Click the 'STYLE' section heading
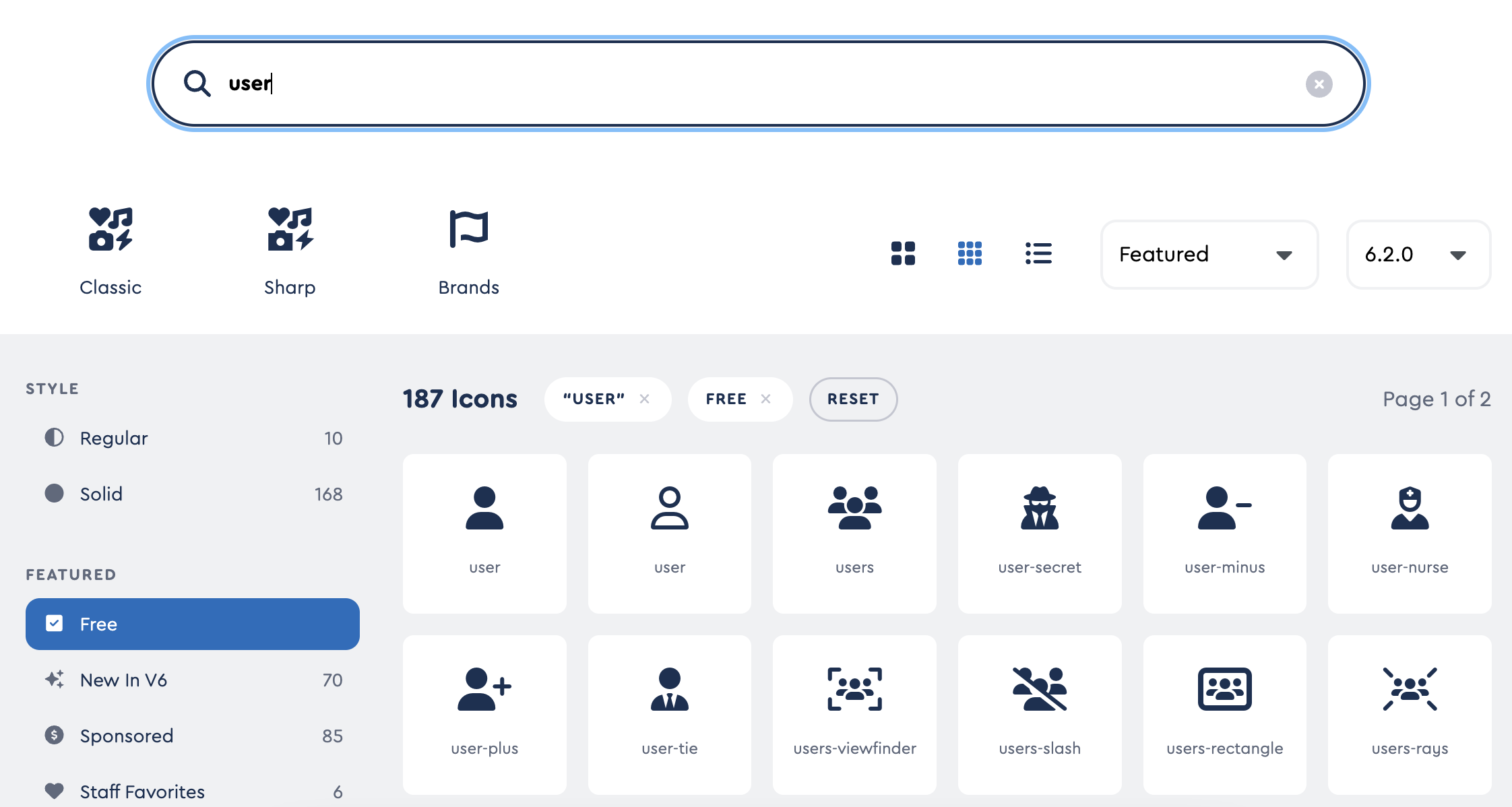Image resolution: width=1512 pixels, height=807 pixels. (x=53, y=389)
